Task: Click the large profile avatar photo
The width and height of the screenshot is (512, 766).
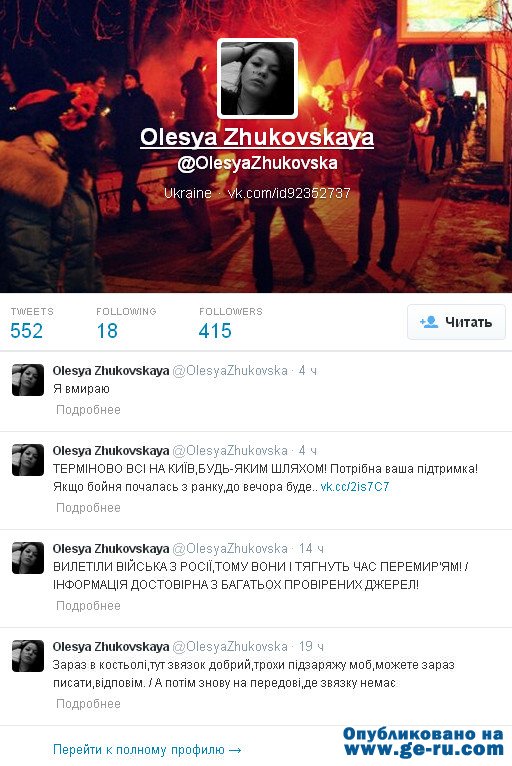Action: (257, 78)
